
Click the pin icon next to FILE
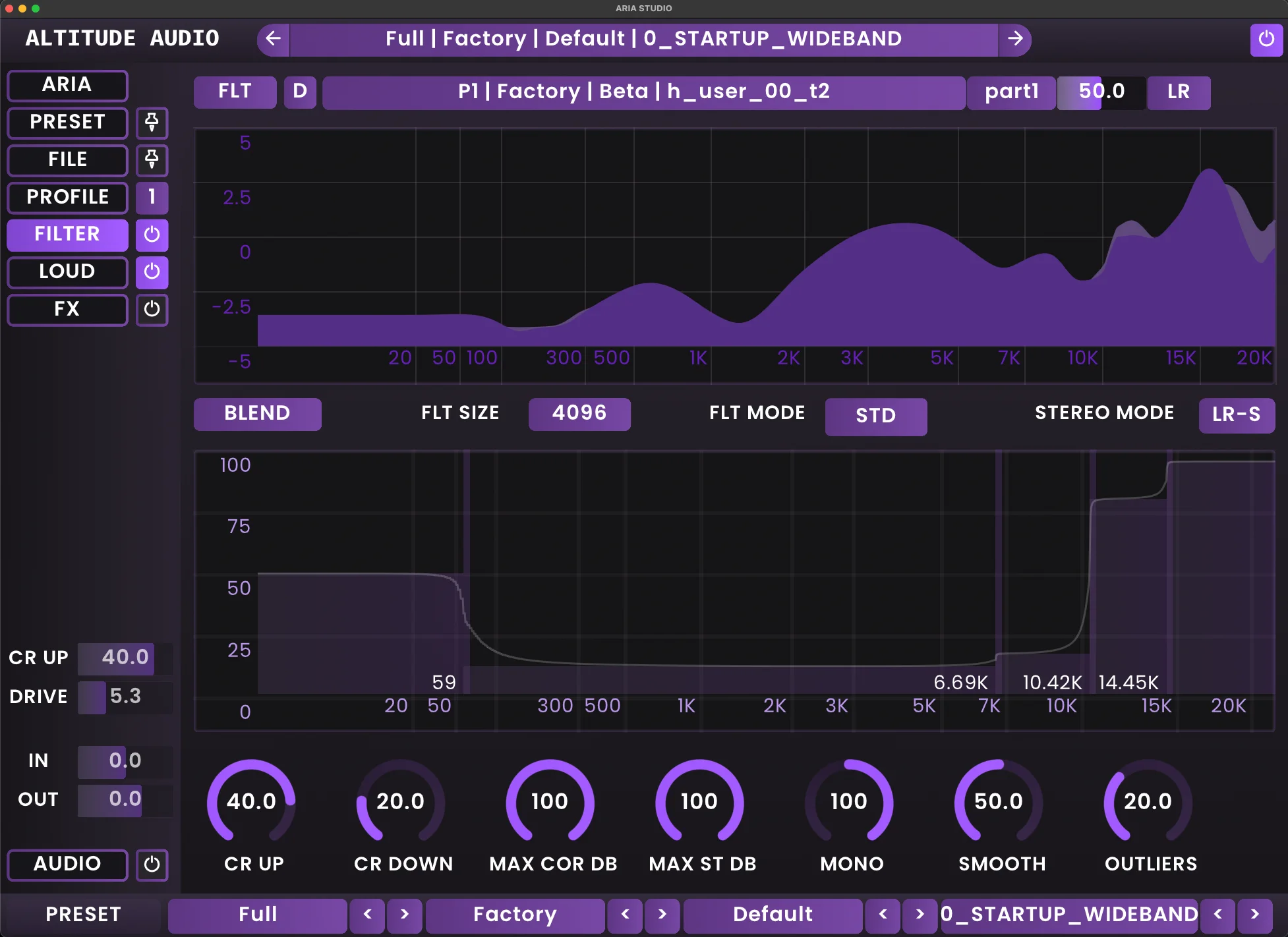(x=152, y=160)
